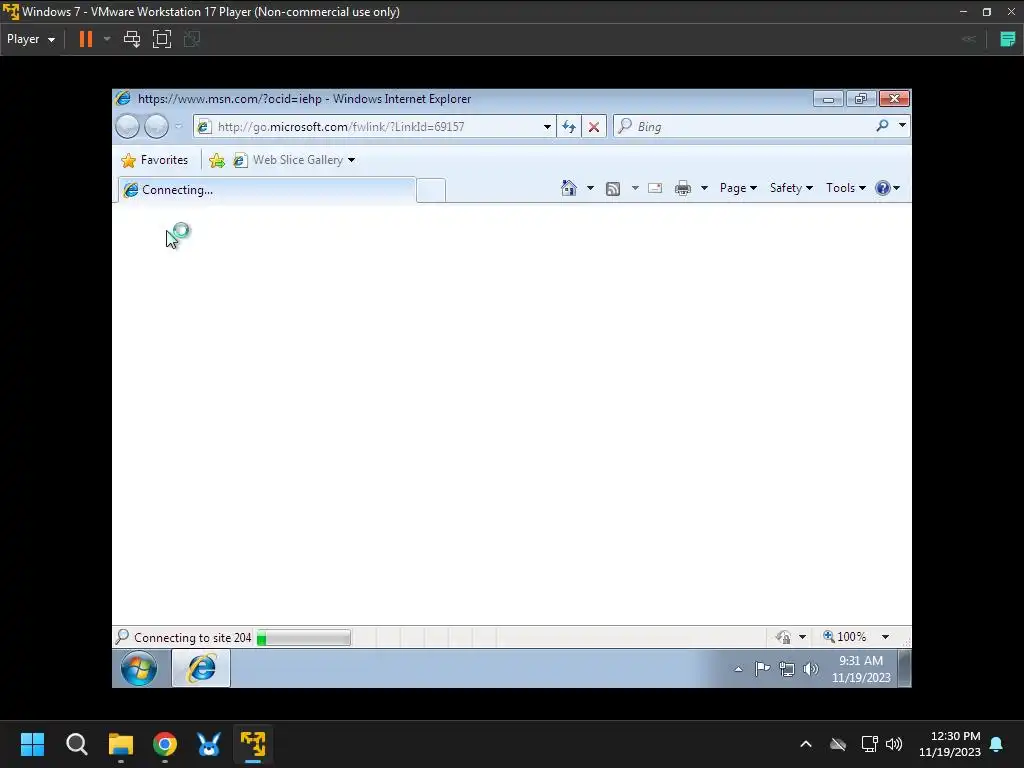Viewport: 1024px width, 768px height.
Task: Click the Refresh page button
Action: [569, 127]
